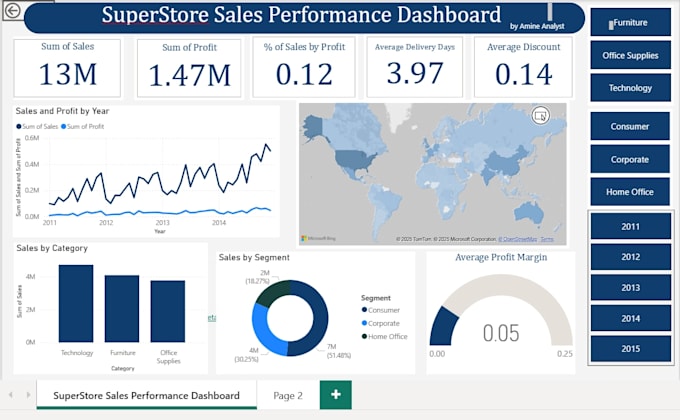
Task: Click the % of Sales by Profit card
Action: (x=304, y=67)
